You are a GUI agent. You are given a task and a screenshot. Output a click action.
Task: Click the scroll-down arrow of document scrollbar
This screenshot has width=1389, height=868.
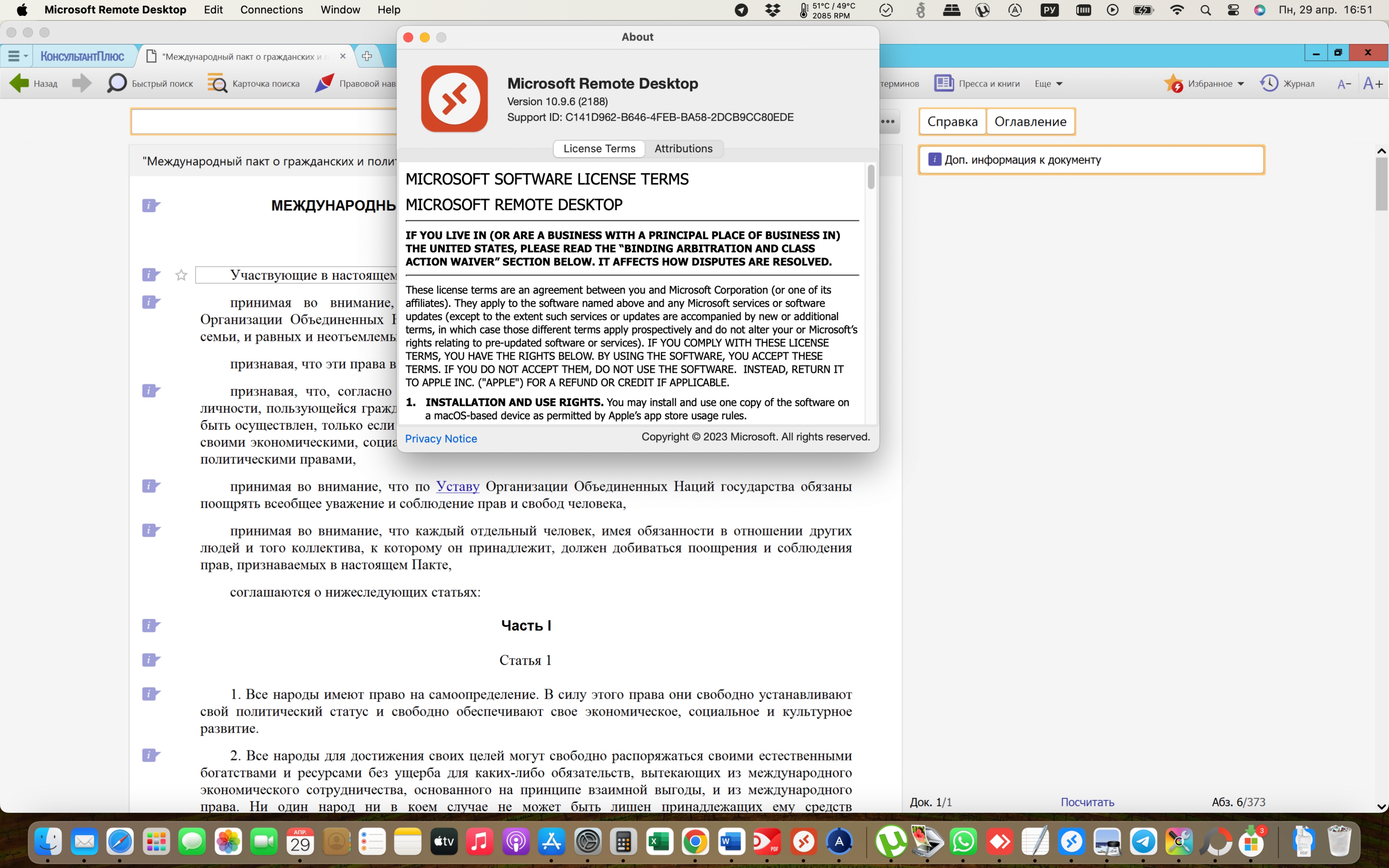coord(1381,807)
